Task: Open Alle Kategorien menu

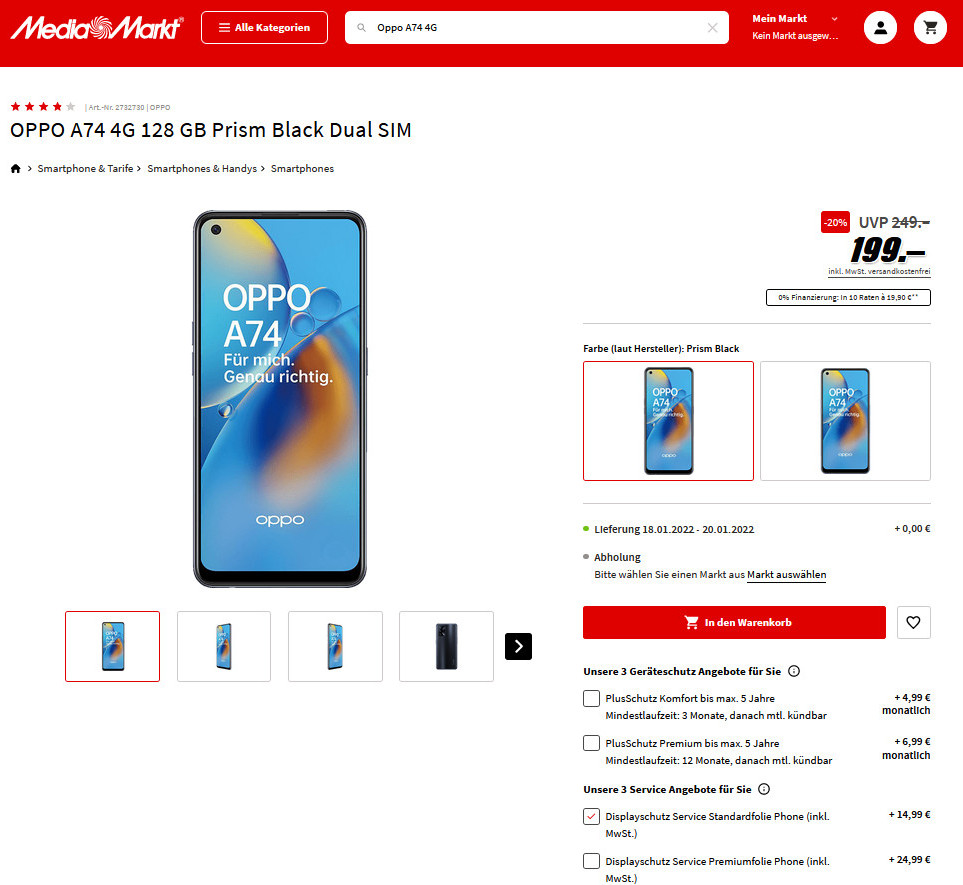Action: (264, 28)
